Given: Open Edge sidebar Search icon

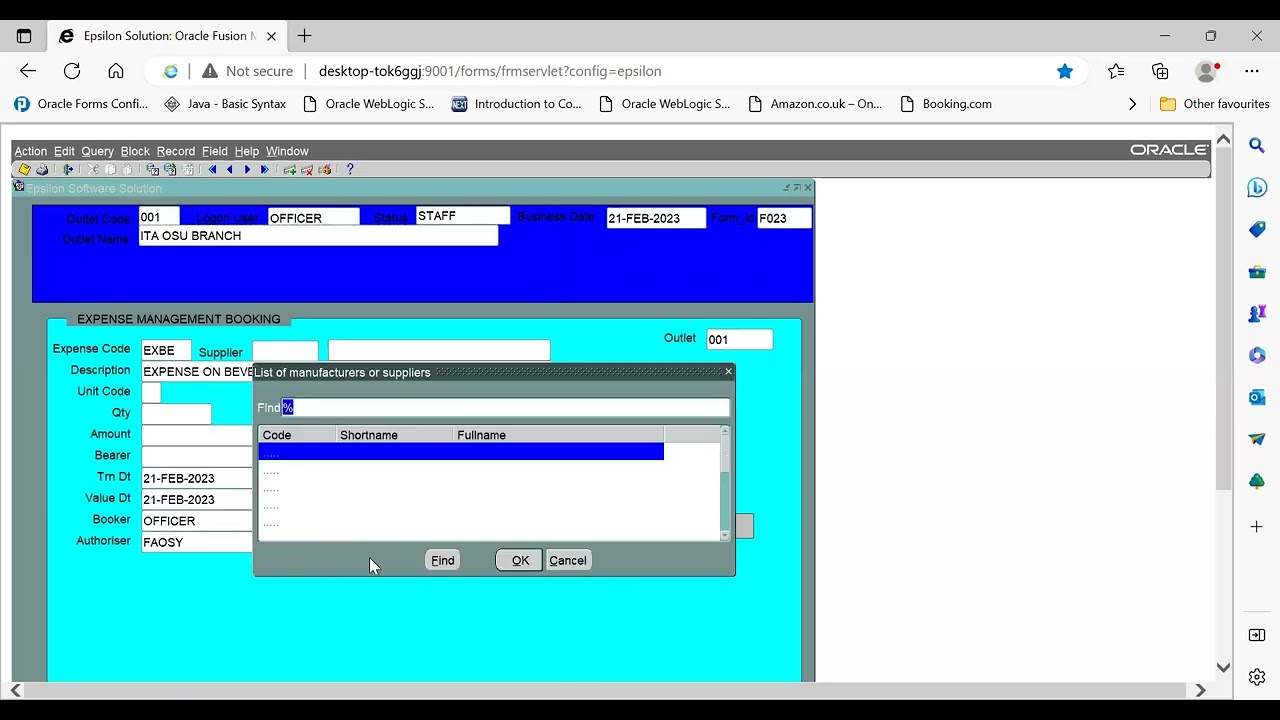Looking at the screenshot, I should pos(1257,146).
